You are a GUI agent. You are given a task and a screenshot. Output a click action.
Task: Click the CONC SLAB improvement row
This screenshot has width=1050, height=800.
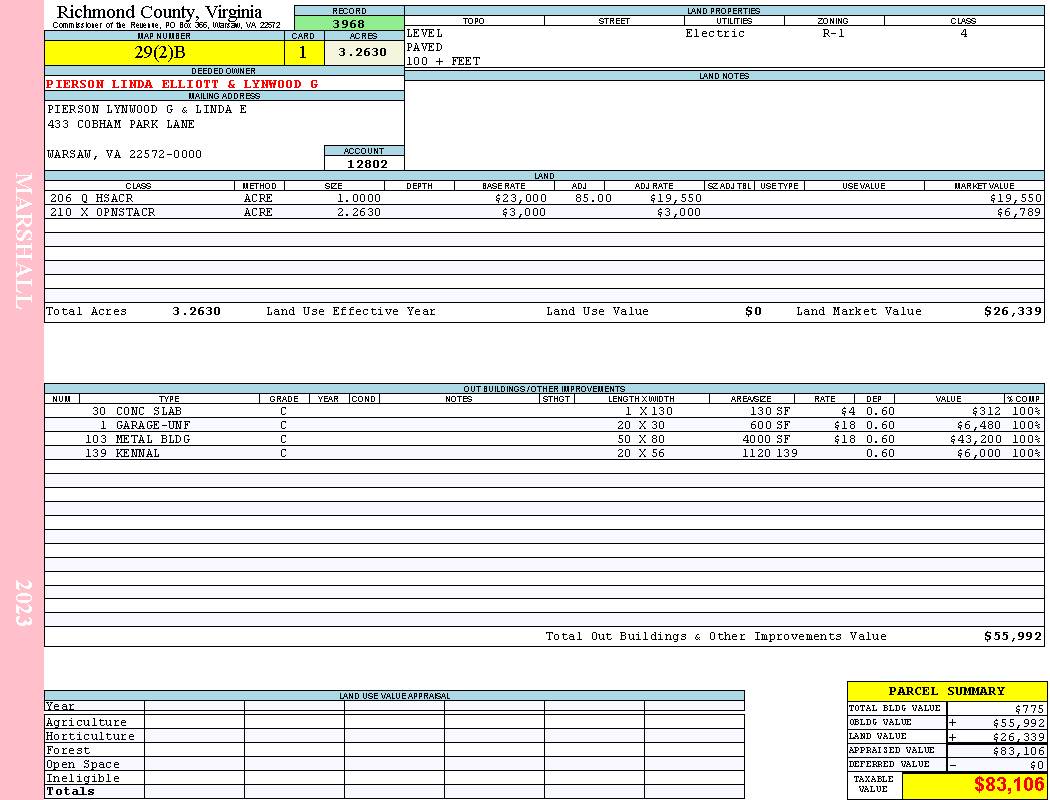[544, 411]
